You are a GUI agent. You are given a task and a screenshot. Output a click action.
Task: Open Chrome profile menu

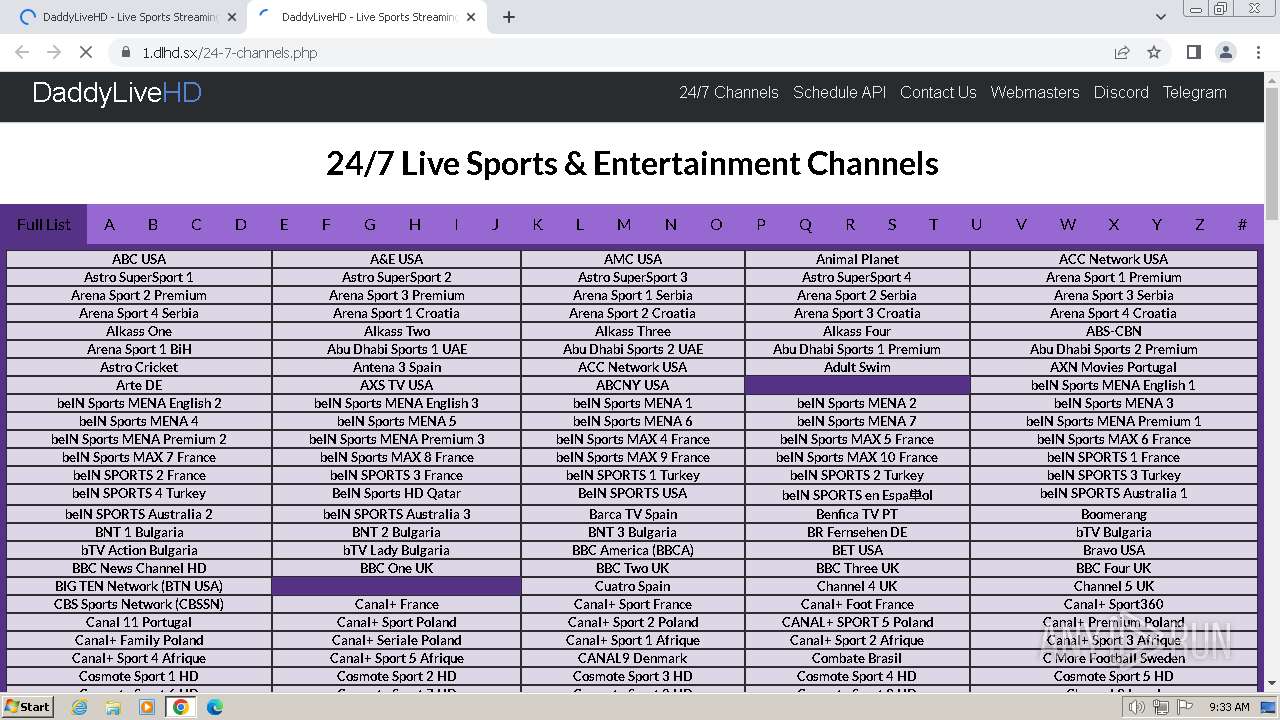(1226, 52)
